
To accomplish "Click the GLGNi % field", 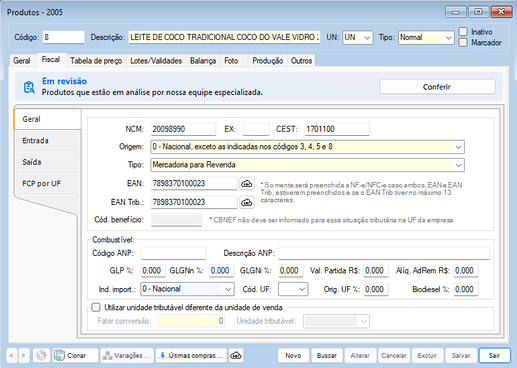I will (291, 271).
